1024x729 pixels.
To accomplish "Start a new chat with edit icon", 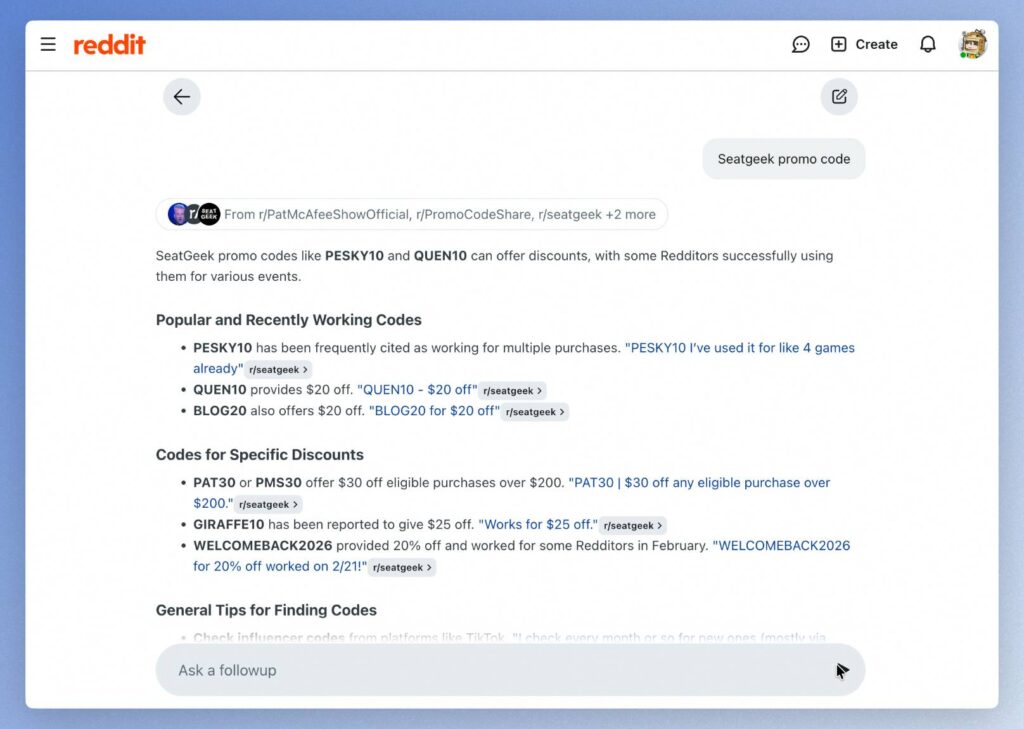I will (x=839, y=97).
